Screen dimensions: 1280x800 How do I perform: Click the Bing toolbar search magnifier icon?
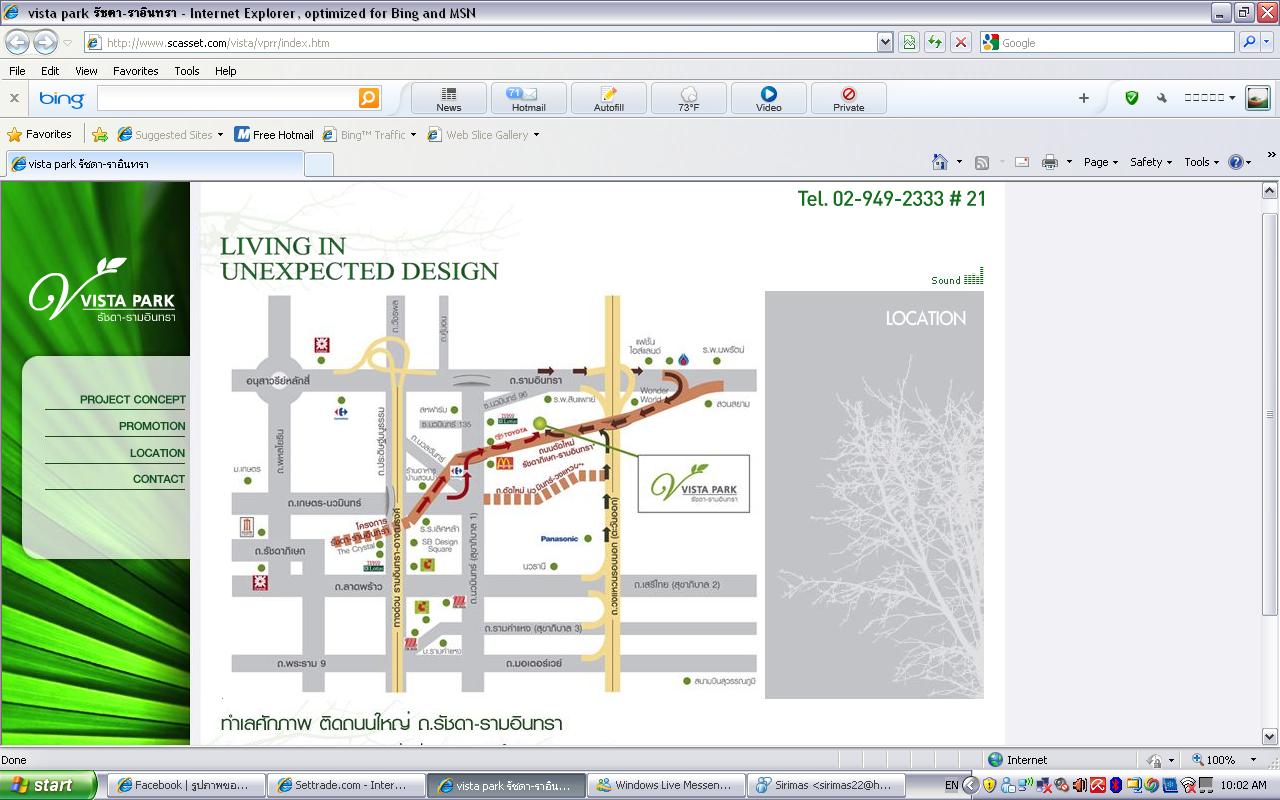(369, 98)
